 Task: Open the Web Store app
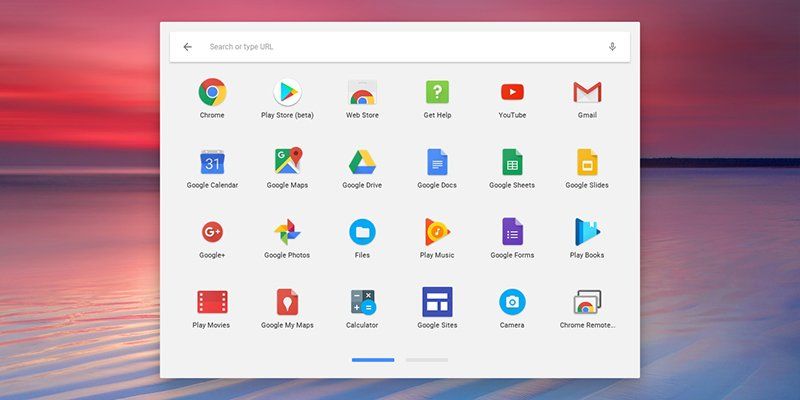(362, 93)
